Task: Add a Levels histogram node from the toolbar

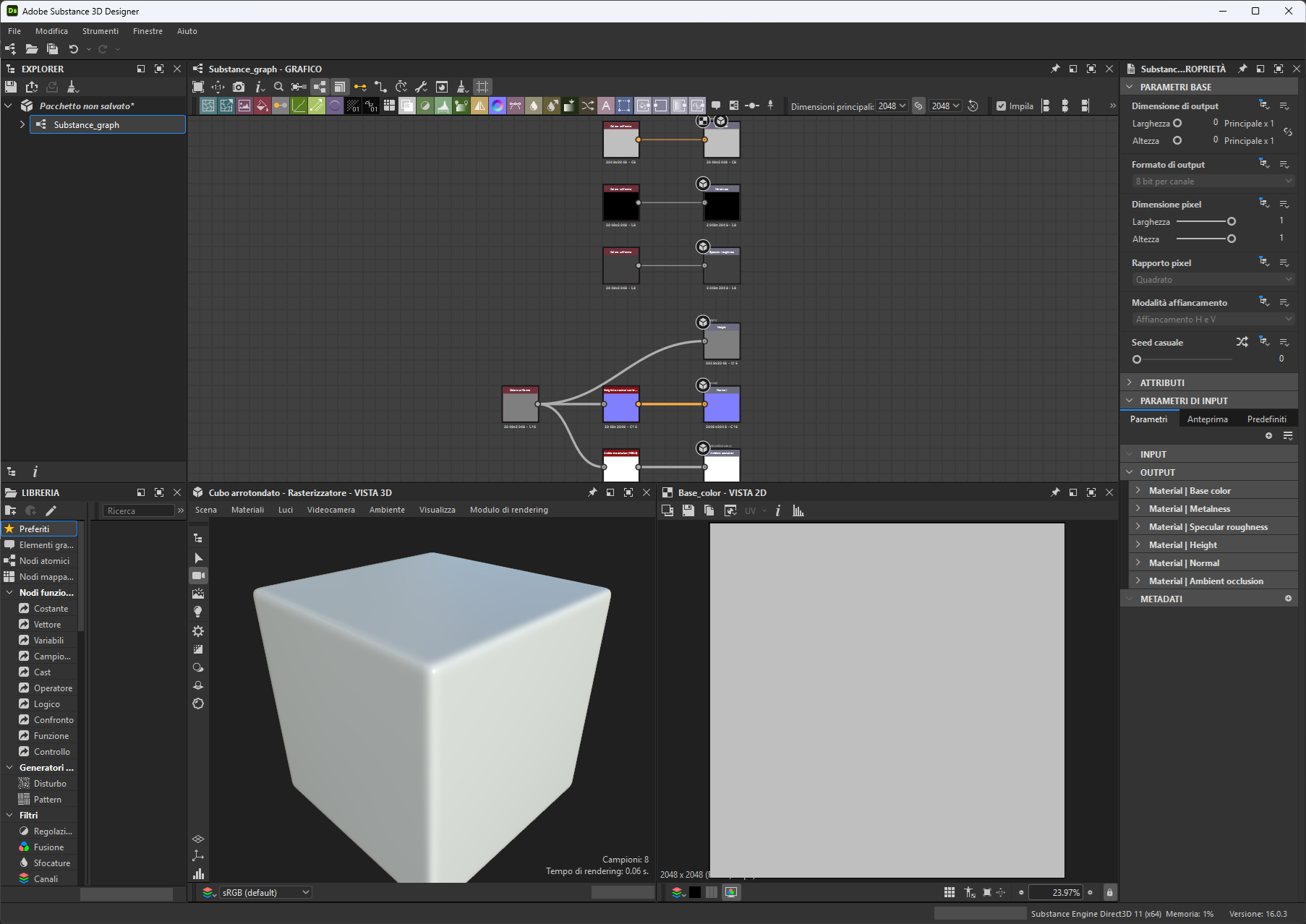Action: click(x=443, y=106)
